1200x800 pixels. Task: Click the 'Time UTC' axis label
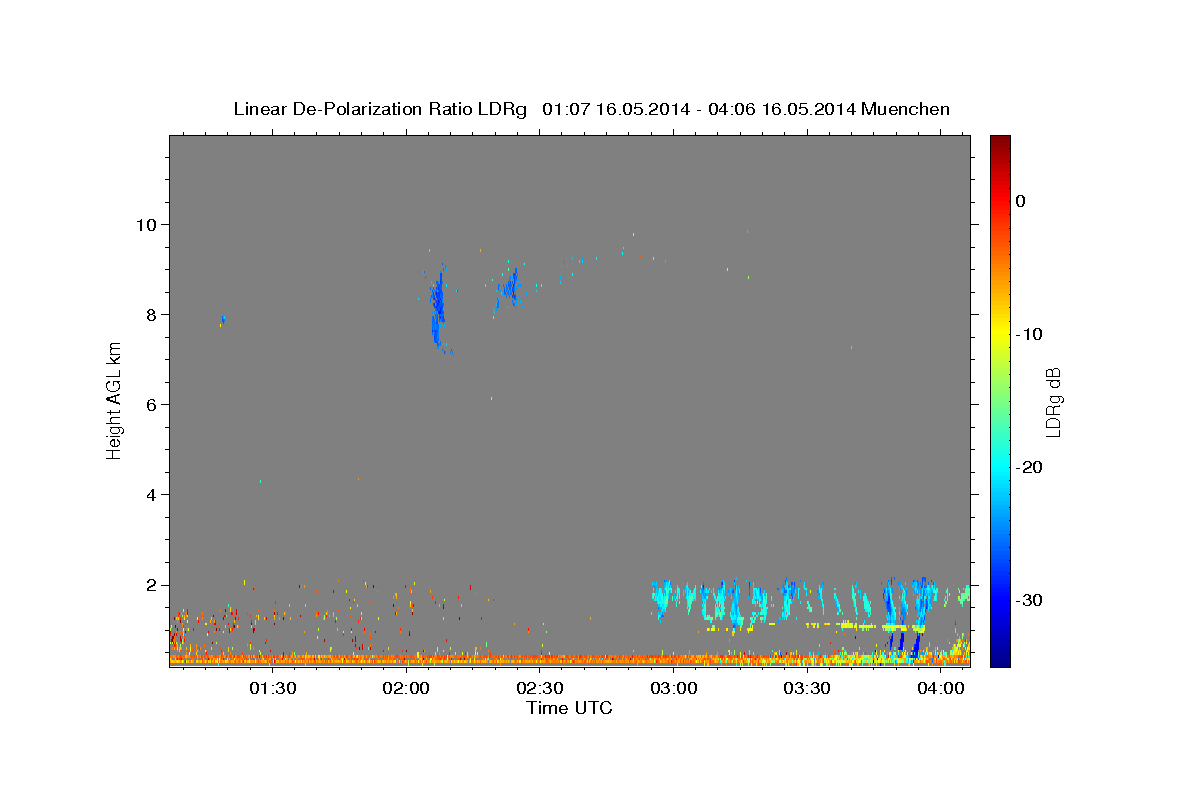[x=569, y=708]
